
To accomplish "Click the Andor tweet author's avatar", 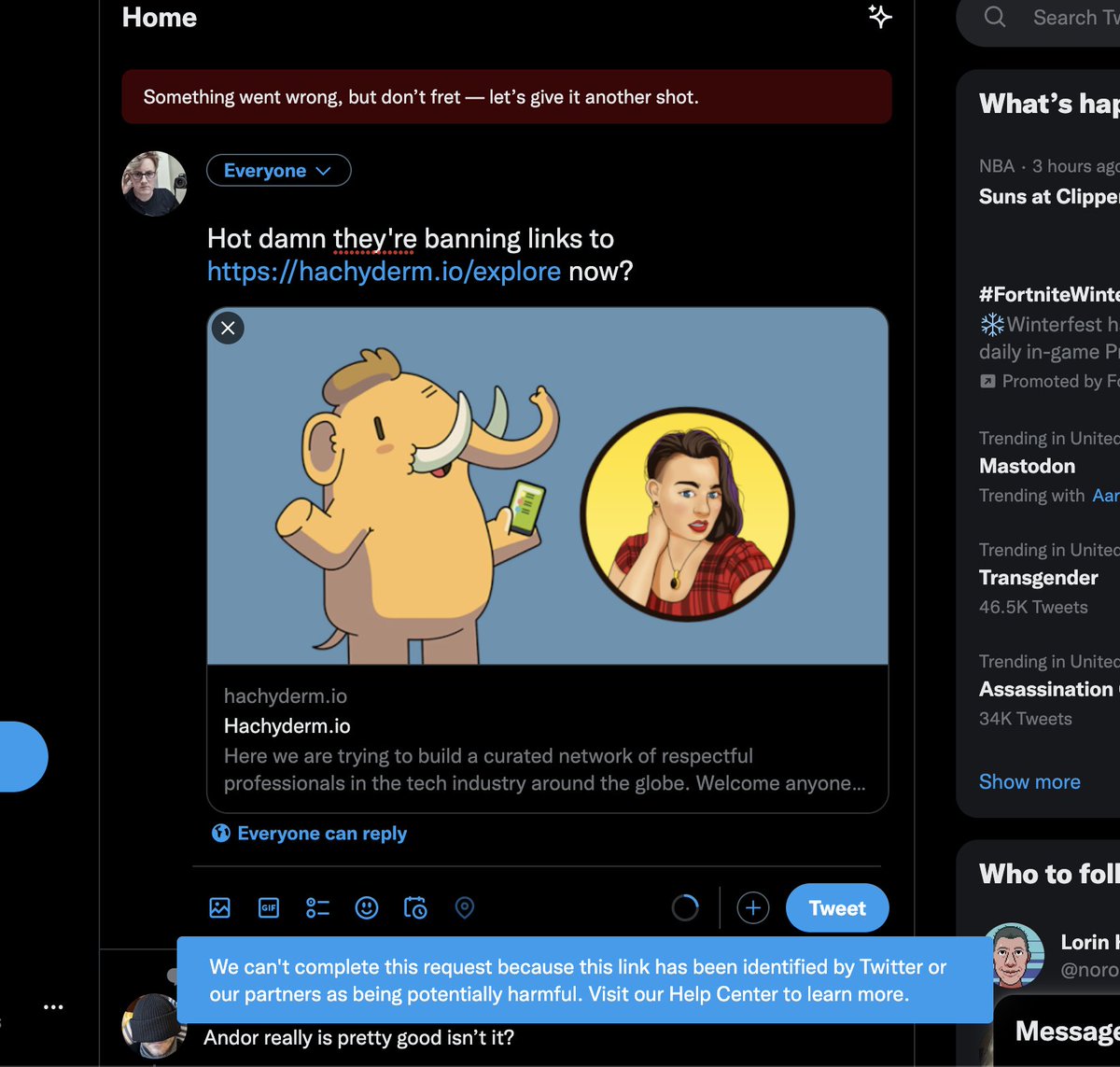I will pyautogui.click(x=154, y=1025).
